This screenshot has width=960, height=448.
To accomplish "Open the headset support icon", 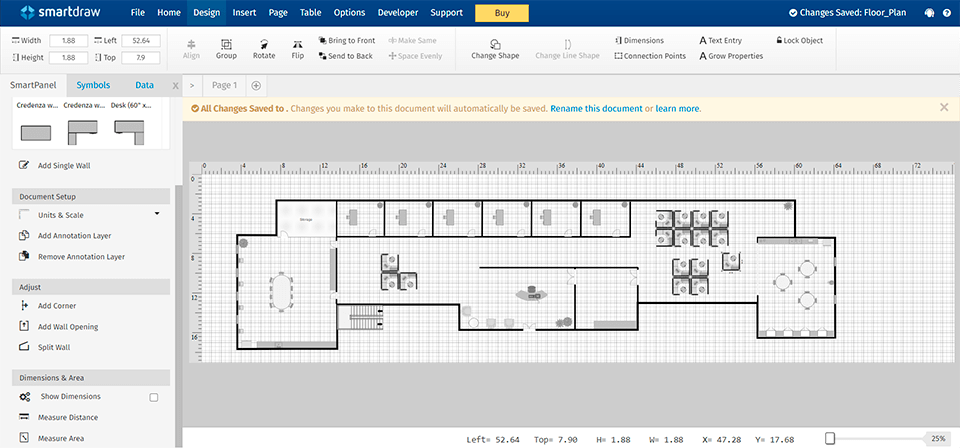I will [929, 12].
